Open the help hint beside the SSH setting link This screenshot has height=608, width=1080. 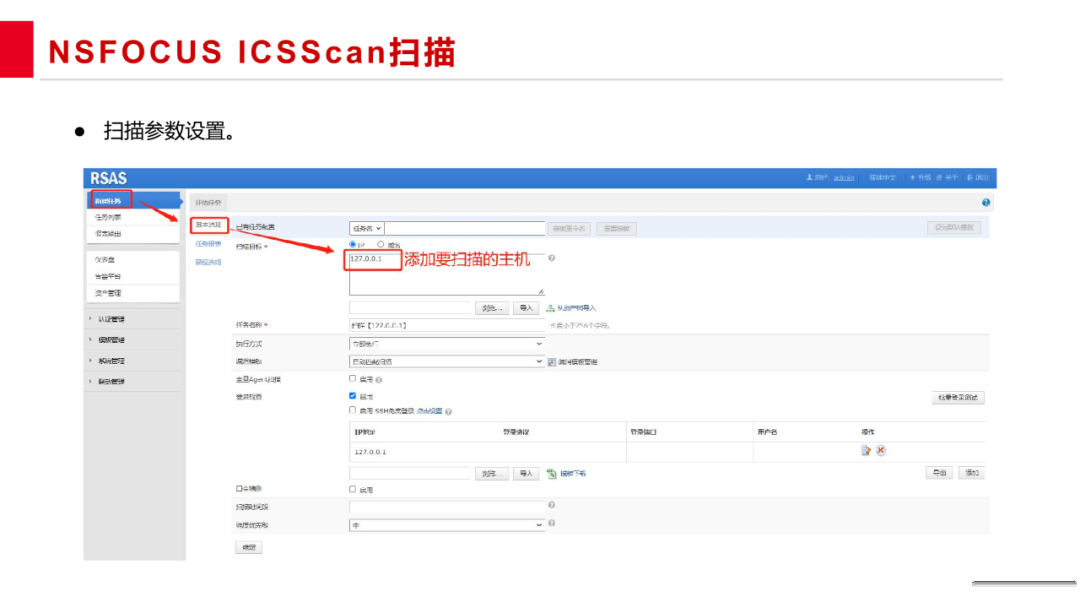click(448, 412)
